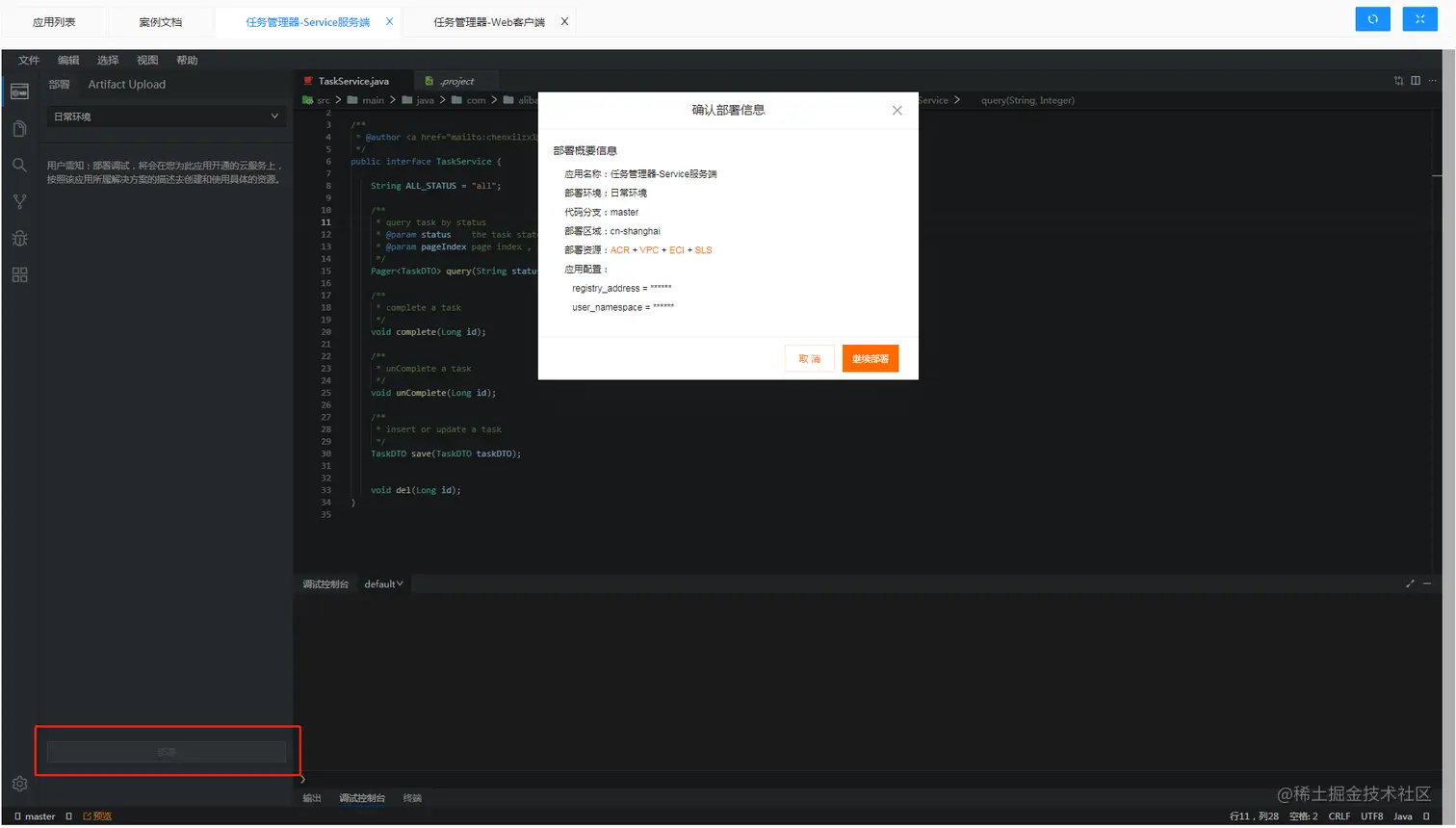Open the editor more actions ellipsis
Viewport: 1456px width, 828px height.
(1433, 81)
